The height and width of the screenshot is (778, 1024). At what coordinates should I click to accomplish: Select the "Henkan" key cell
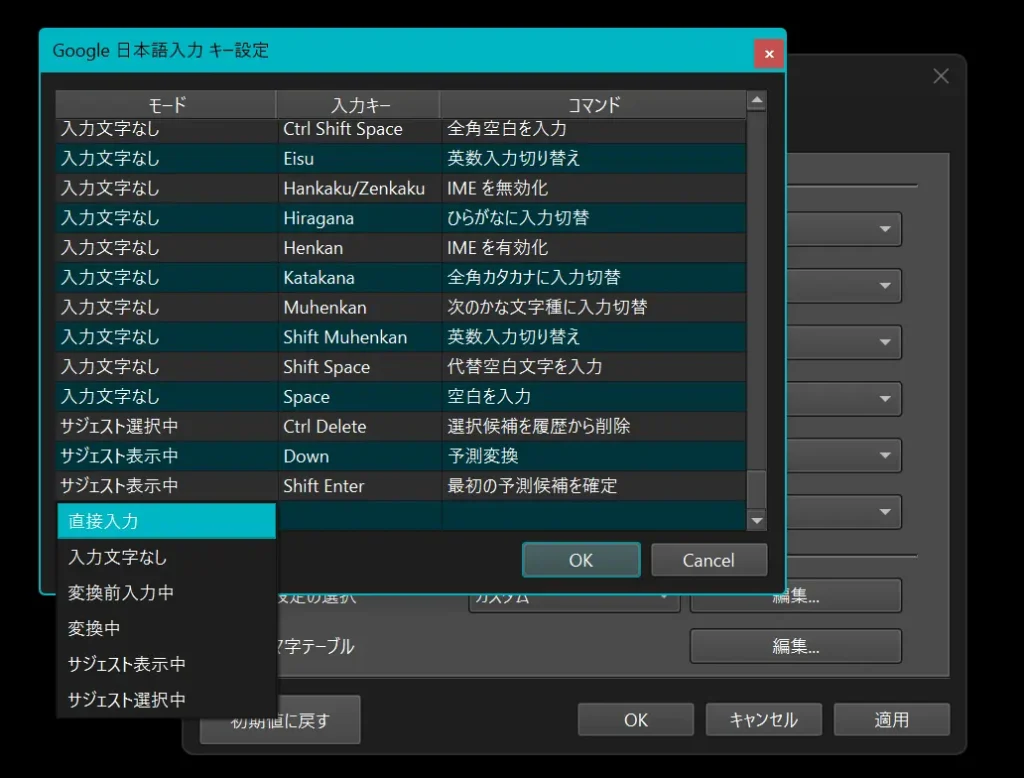click(359, 248)
